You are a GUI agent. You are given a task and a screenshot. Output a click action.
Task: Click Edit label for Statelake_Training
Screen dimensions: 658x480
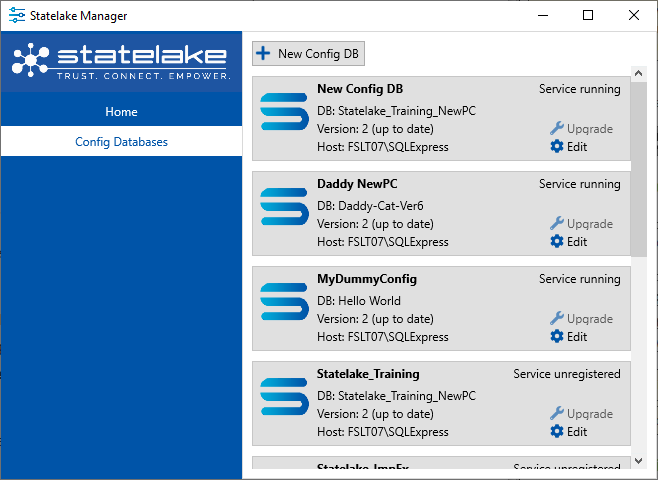pos(577,432)
